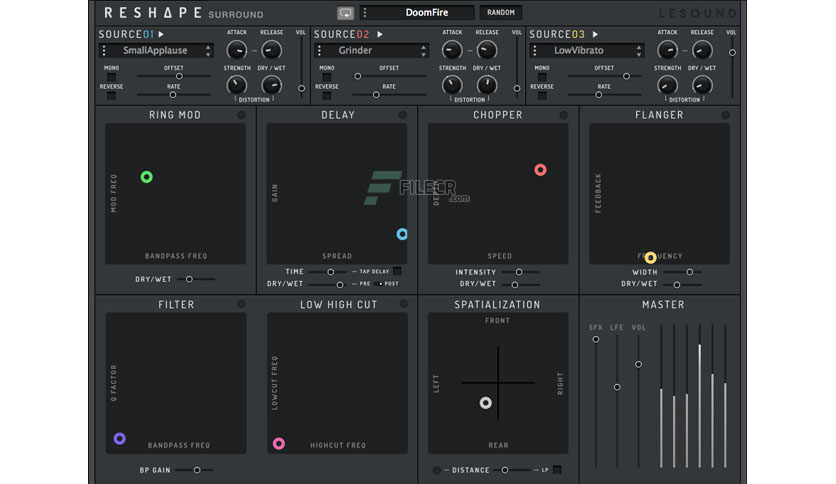Image resolution: width=836 pixels, height=484 pixels.
Task: Click the BP Gain slider
Action: 194,470
